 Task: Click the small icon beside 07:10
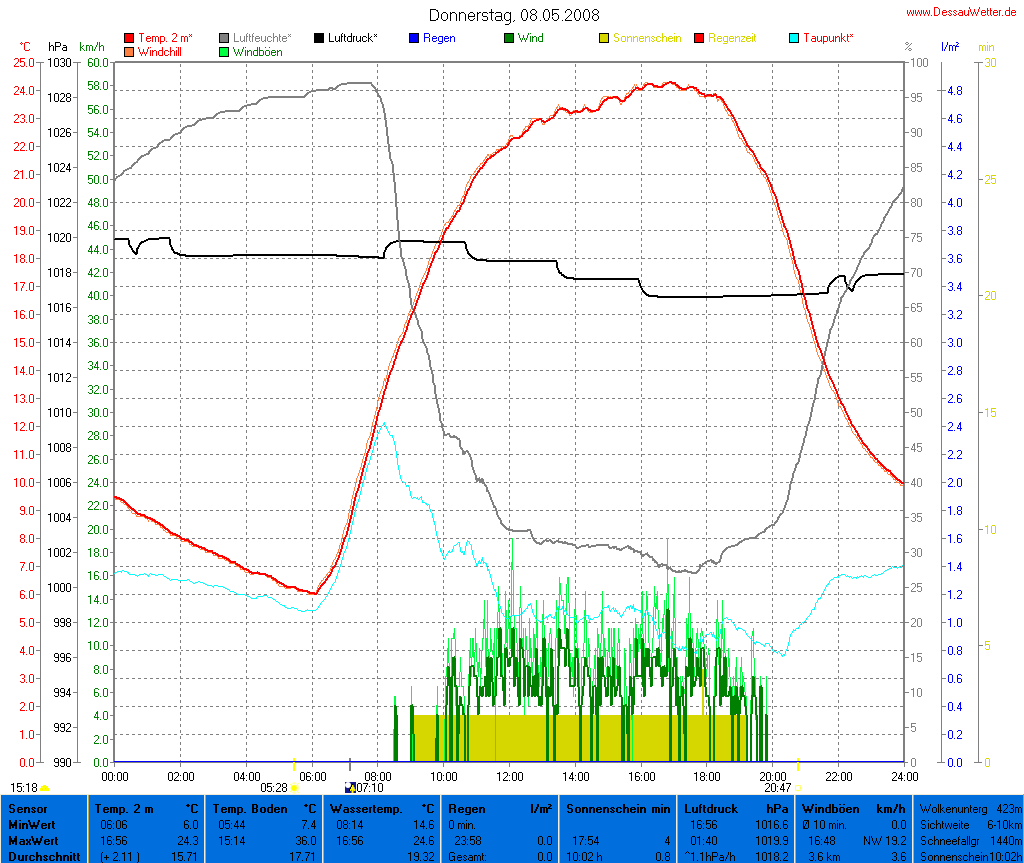click(349, 788)
